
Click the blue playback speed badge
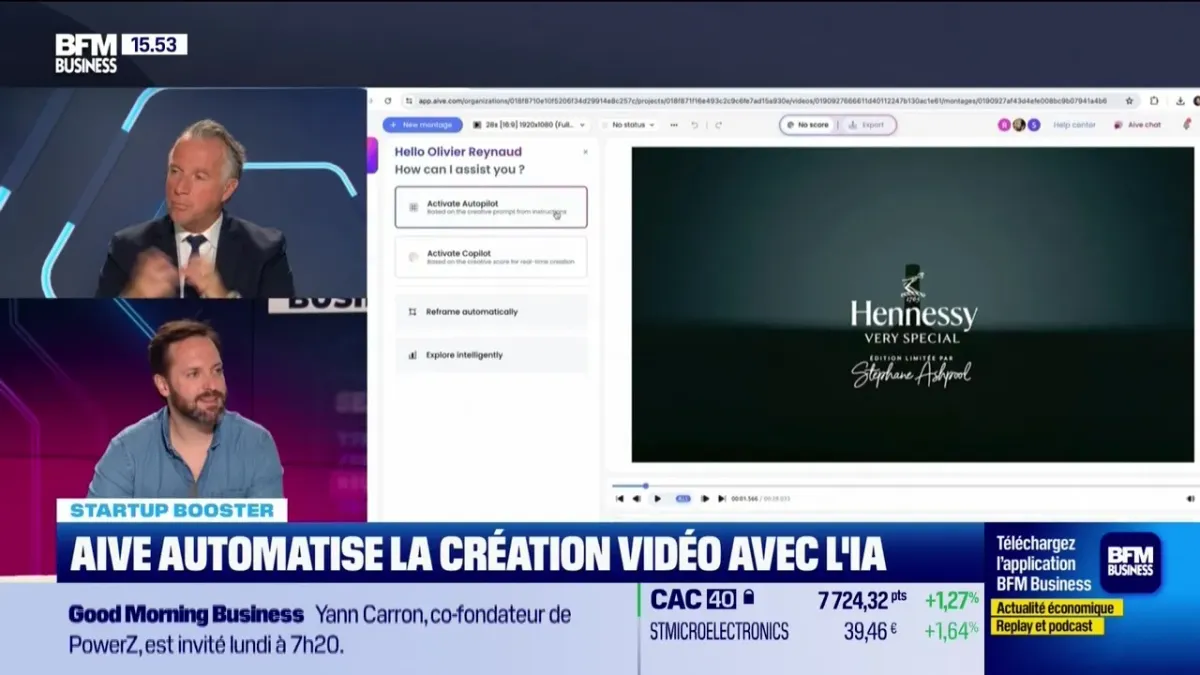pyautogui.click(x=683, y=498)
